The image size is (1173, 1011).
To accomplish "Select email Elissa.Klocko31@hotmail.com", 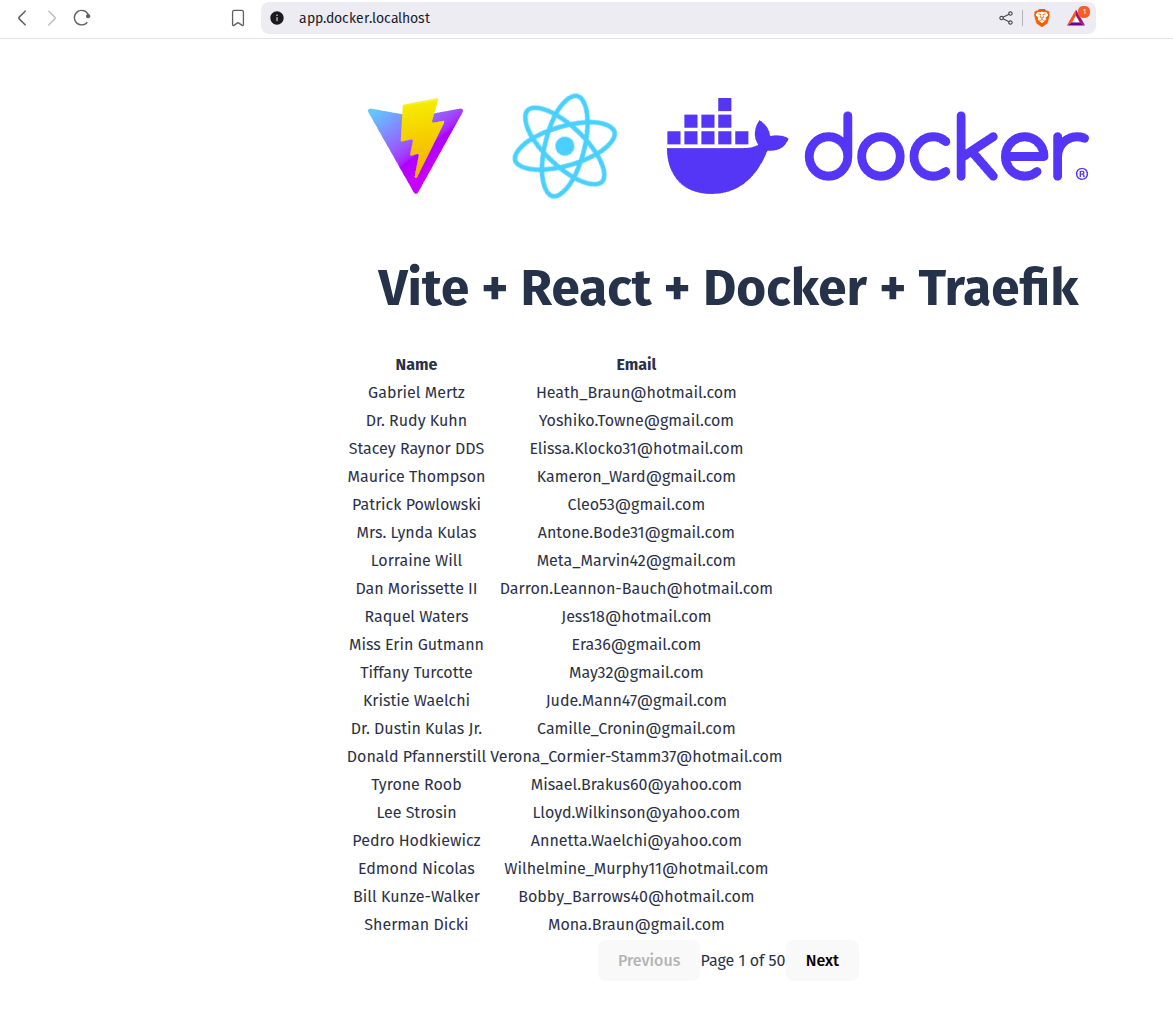I will pyautogui.click(x=636, y=448).
